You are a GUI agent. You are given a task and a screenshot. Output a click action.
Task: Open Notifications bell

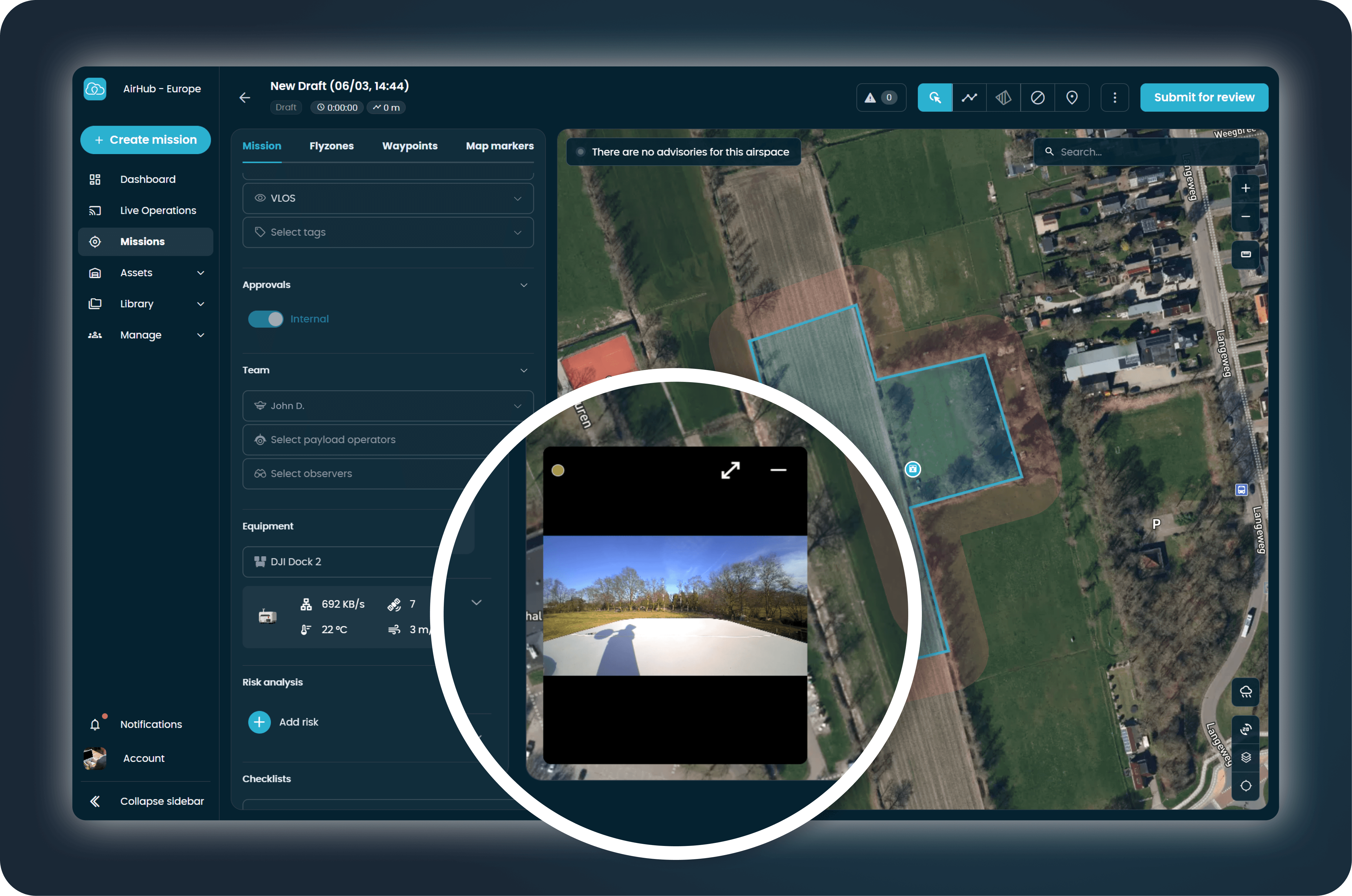point(96,725)
